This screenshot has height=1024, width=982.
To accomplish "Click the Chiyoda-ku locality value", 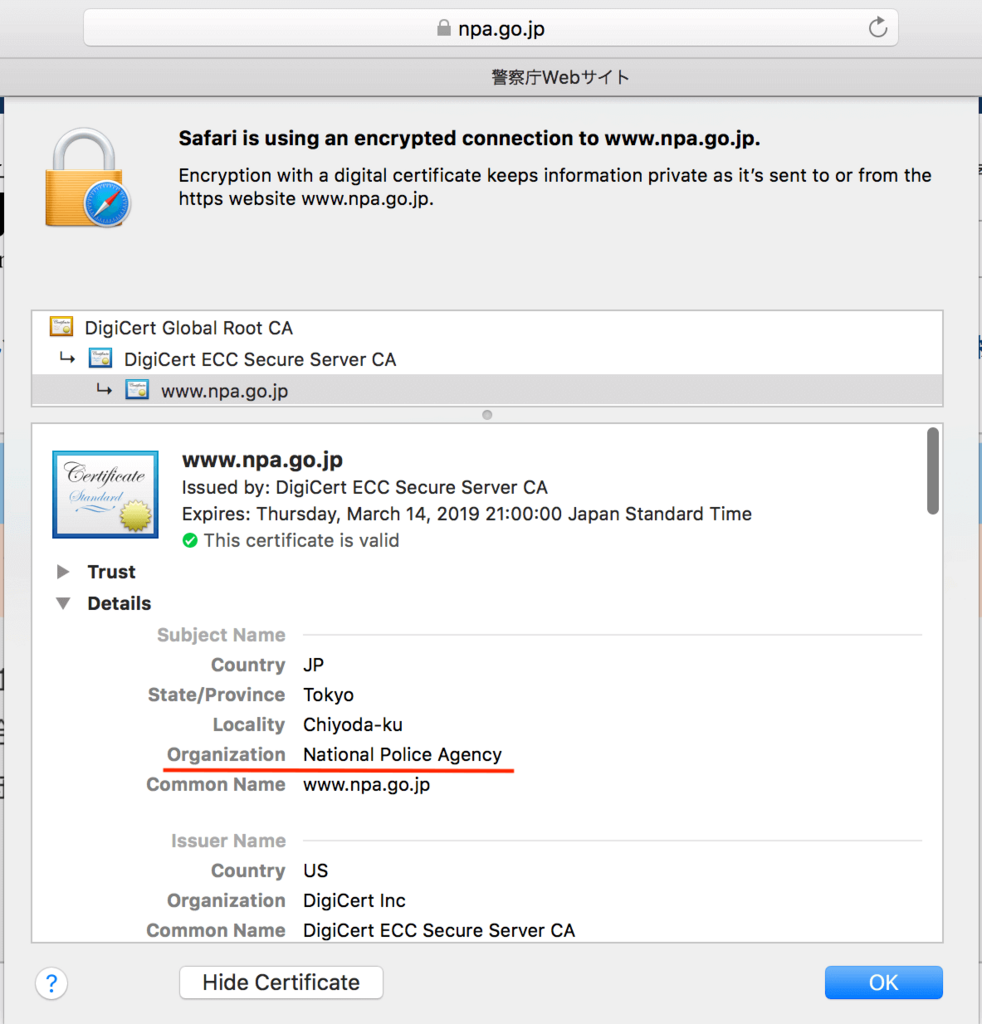I will pos(353,724).
